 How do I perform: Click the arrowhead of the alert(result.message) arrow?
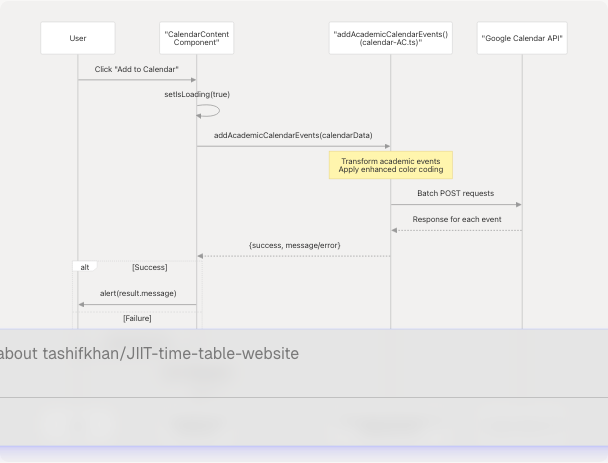[82, 305]
